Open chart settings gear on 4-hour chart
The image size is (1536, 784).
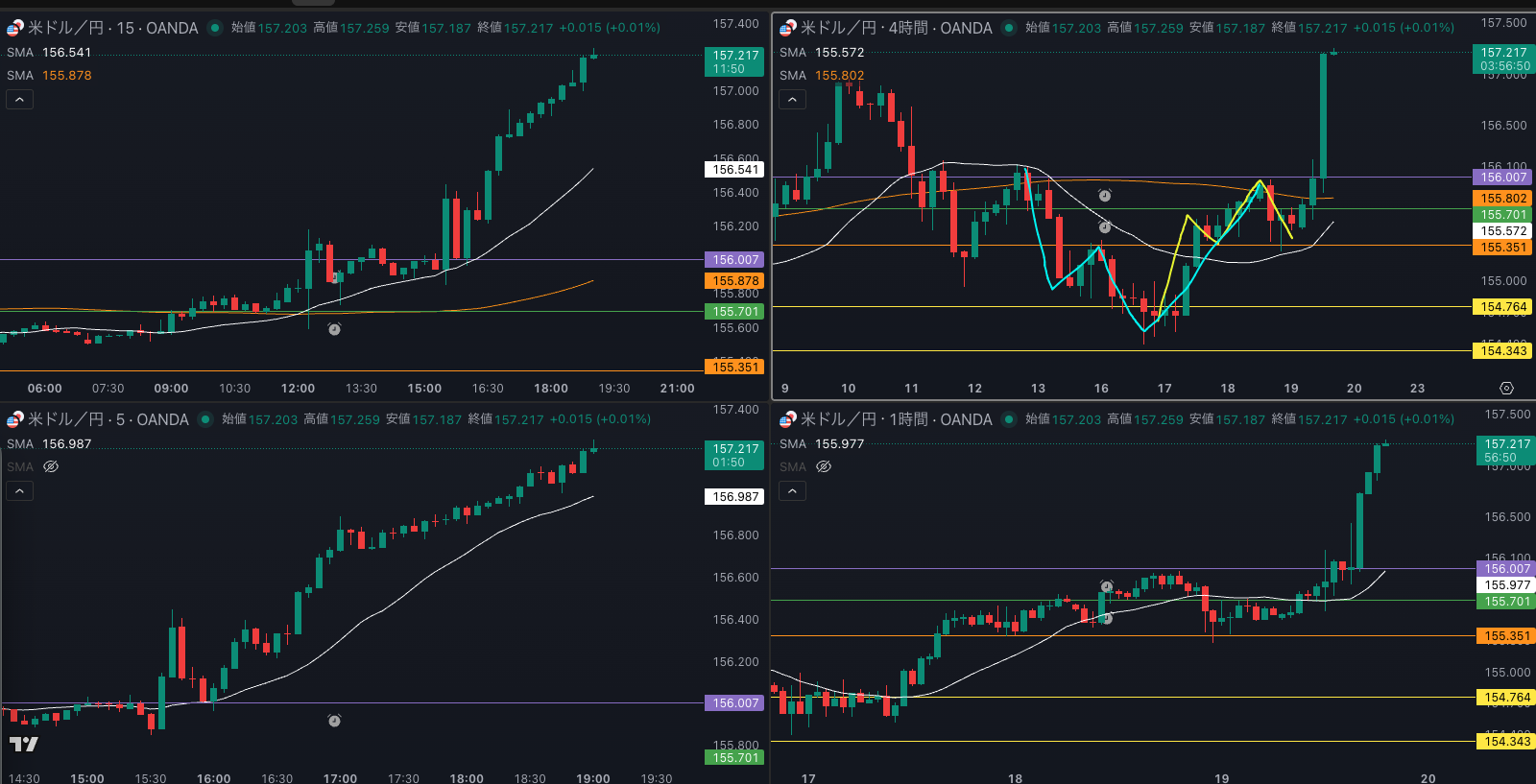tap(1506, 389)
